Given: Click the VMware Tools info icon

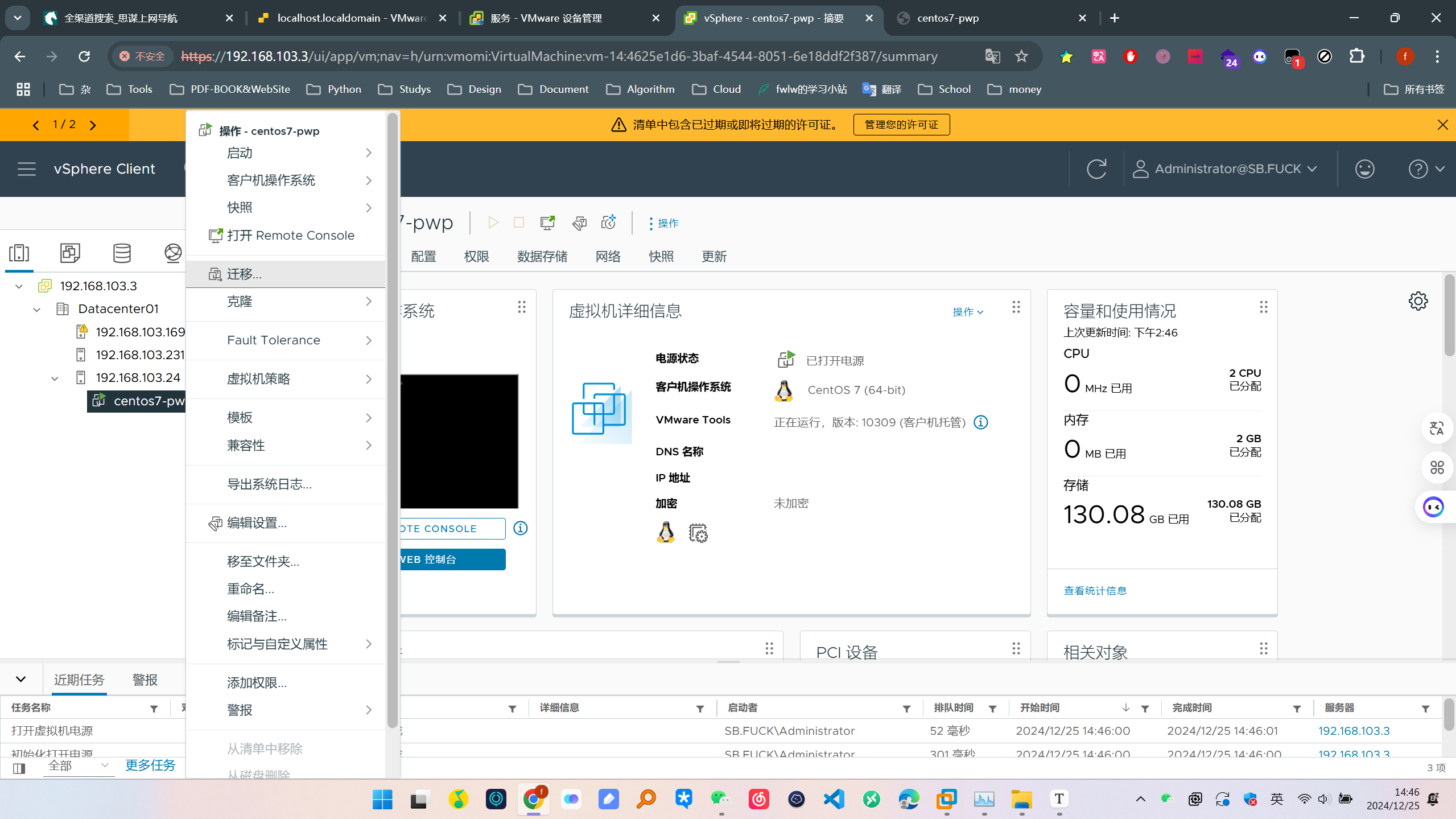Looking at the screenshot, I should click(x=981, y=422).
